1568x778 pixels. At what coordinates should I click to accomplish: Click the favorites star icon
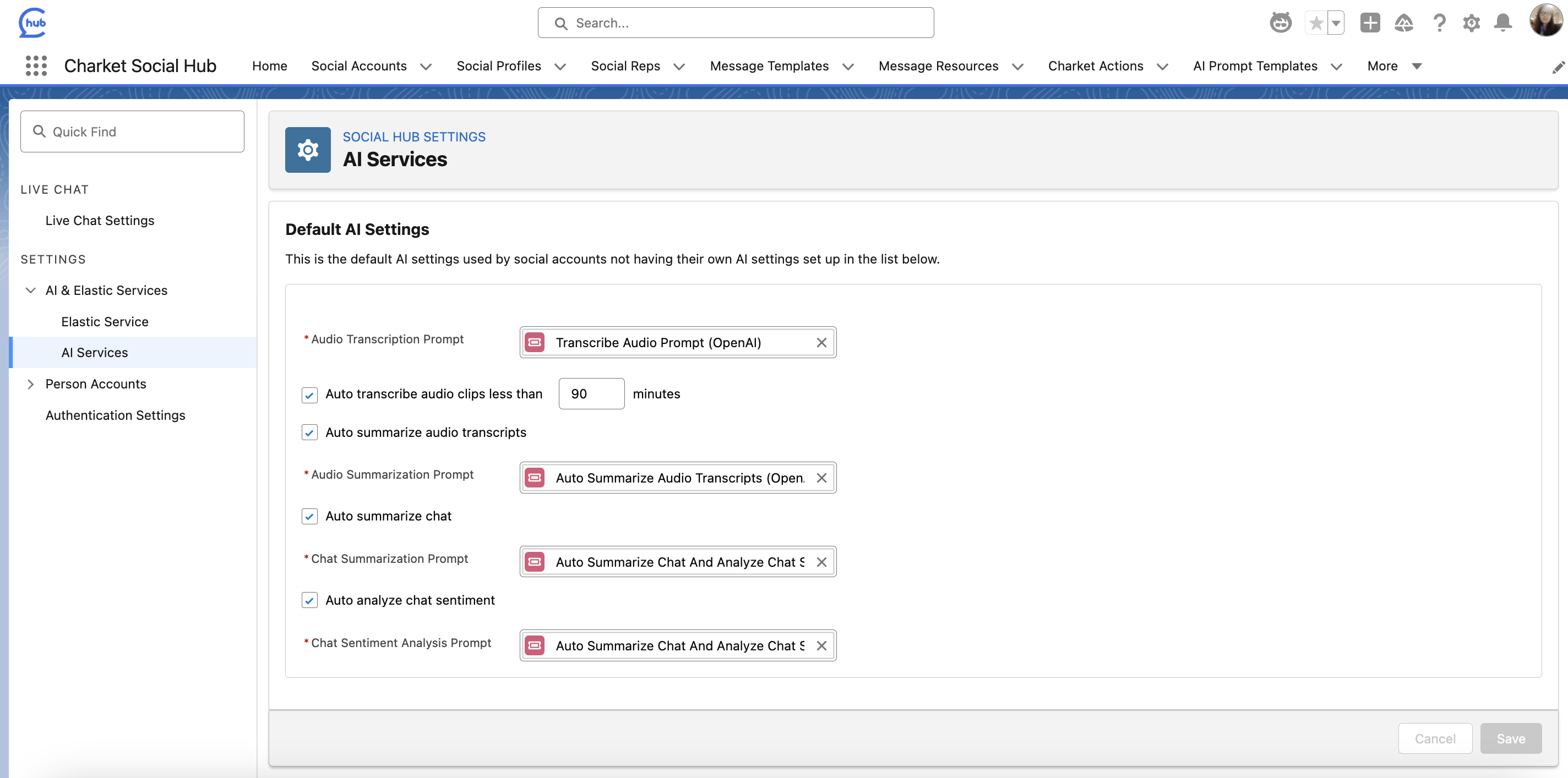tap(1315, 23)
